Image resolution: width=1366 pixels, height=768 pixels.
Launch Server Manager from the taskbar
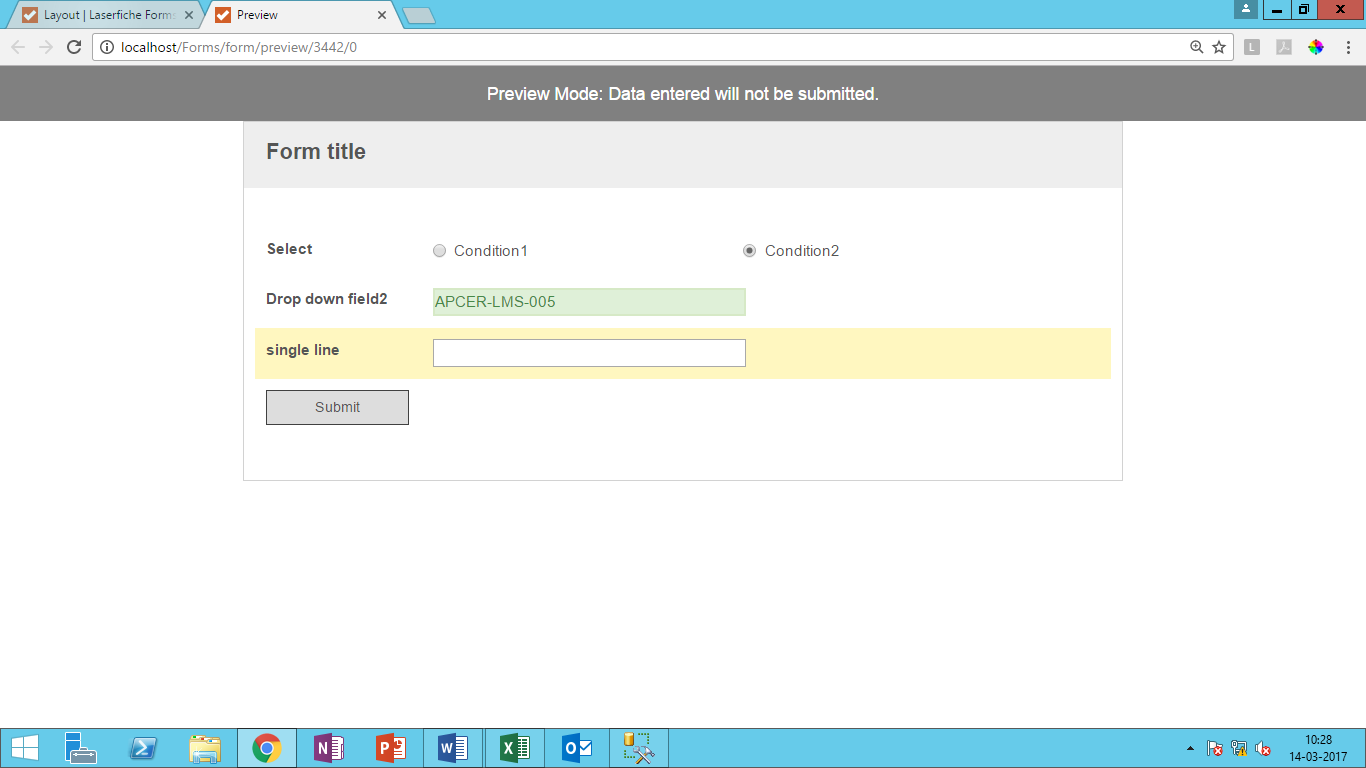click(81, 748)
